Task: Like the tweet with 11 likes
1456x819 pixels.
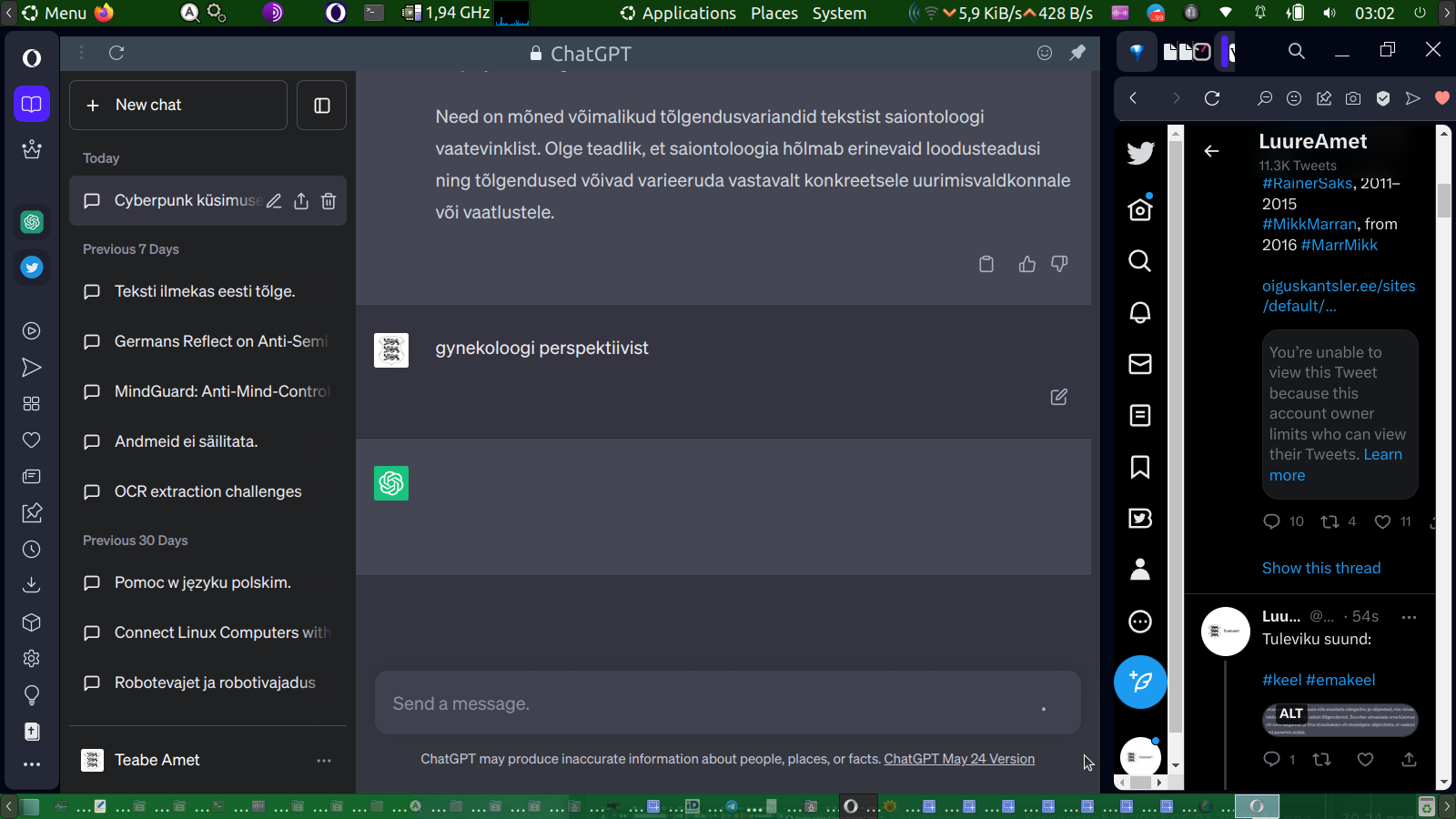Action: (1383, 521)
